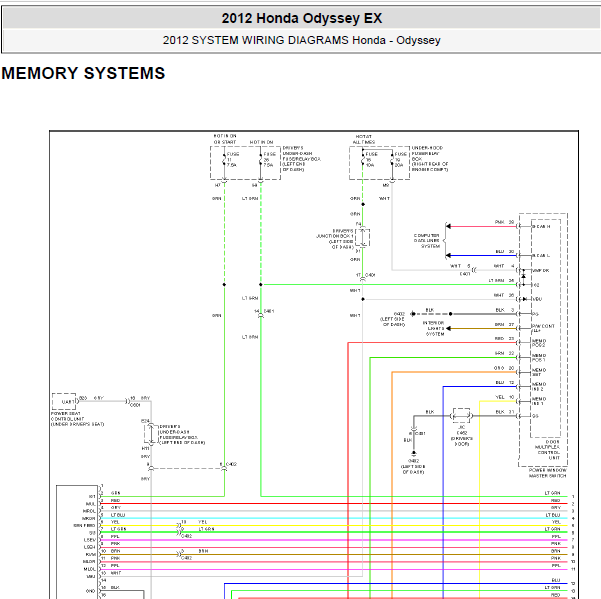Image resolution: width=601 pixels, height=599 pixels.
Task: Click the brown arrowhead toward Interior Lights System
Action: (448, 328)
